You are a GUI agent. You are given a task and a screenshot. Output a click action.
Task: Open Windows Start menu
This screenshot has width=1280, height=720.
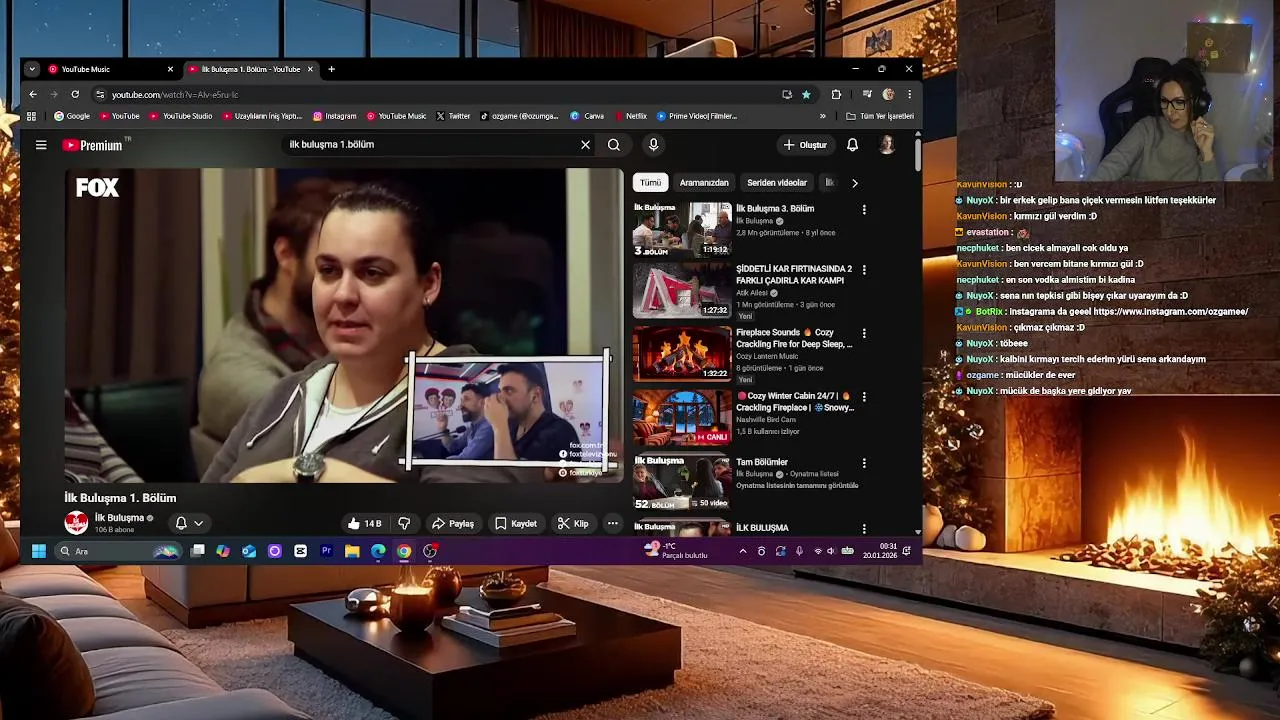[38, 551]
